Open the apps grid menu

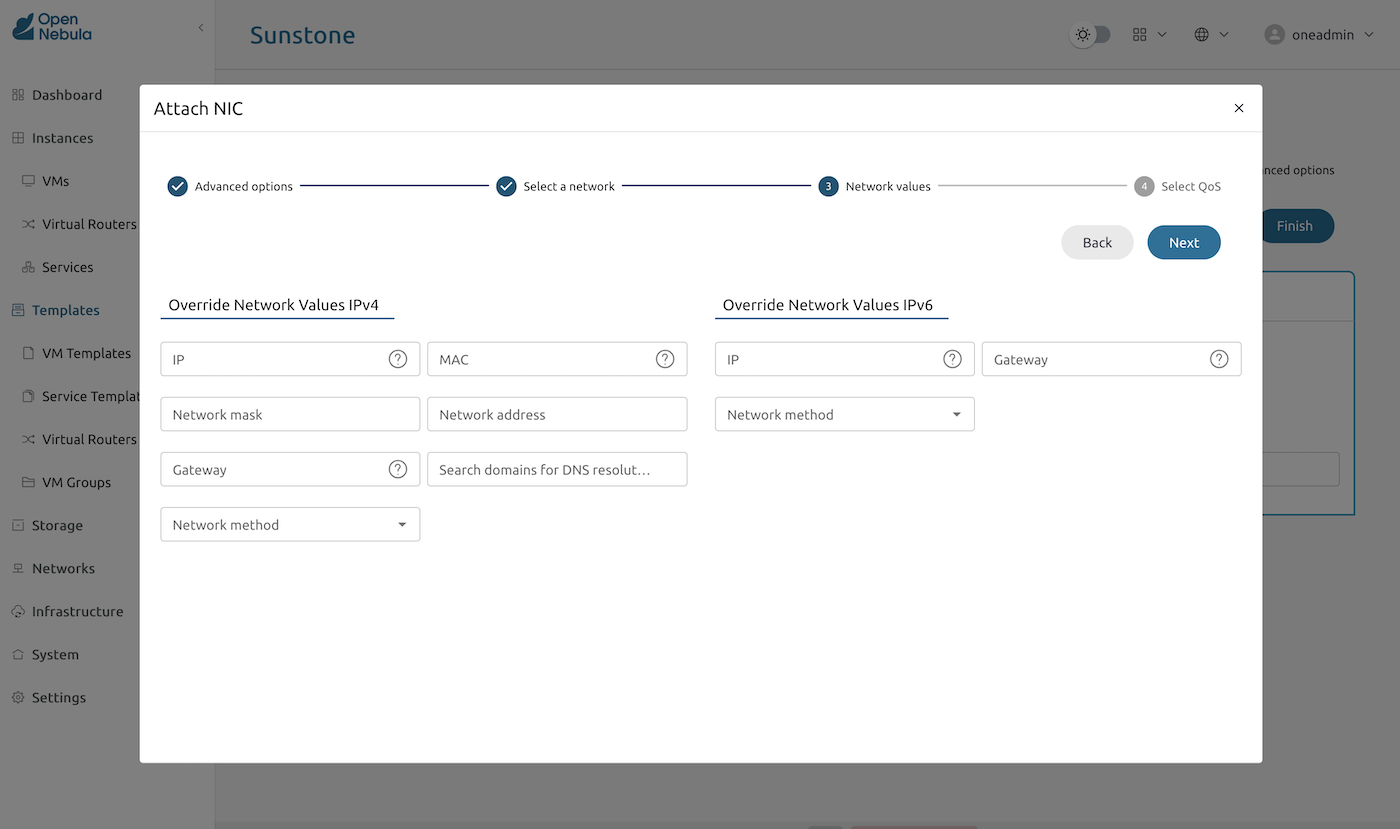(x=1148, y=33)
